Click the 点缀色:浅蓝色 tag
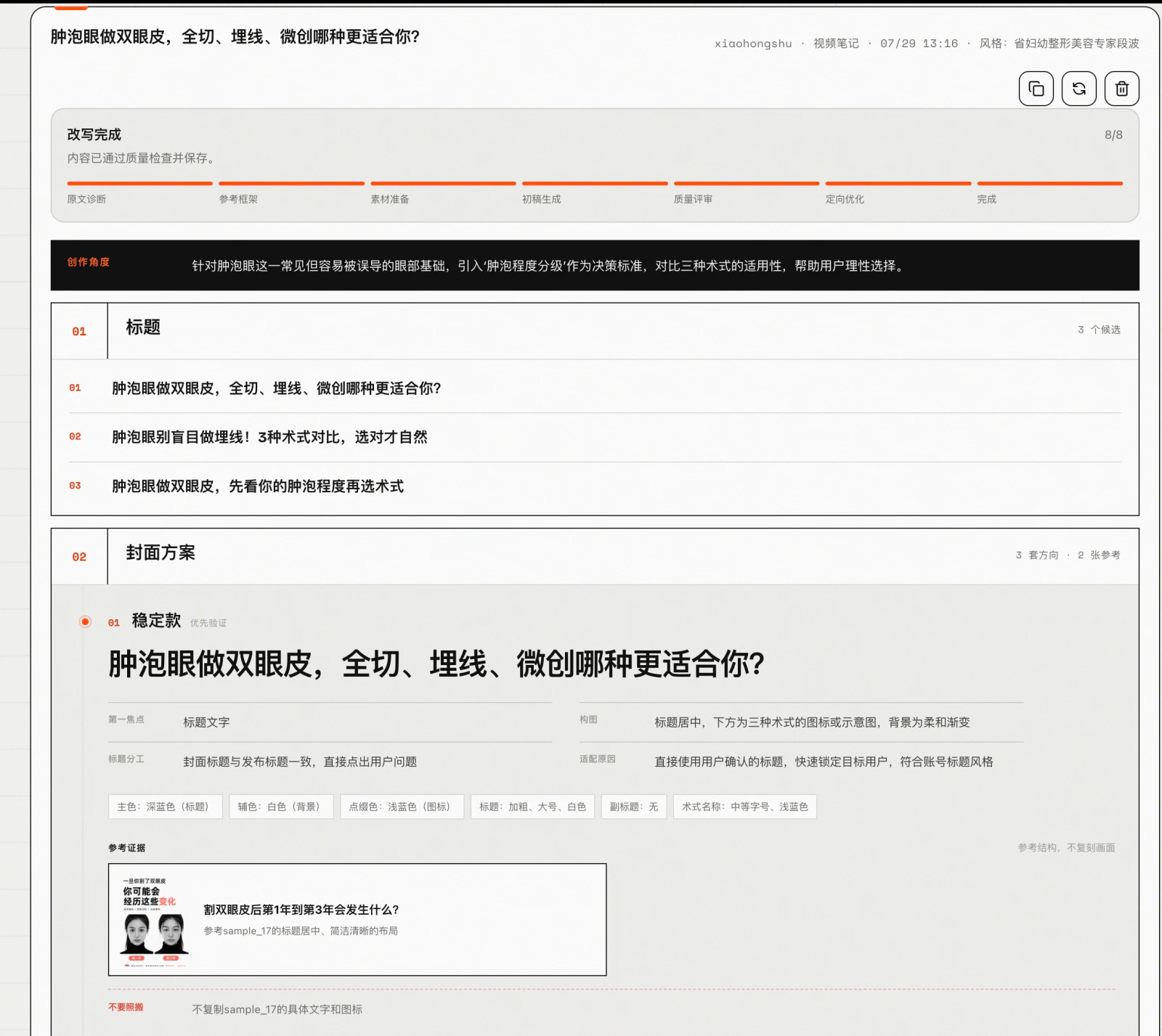Viewport: 1162px width, 1036px height. tap(402, 807)
